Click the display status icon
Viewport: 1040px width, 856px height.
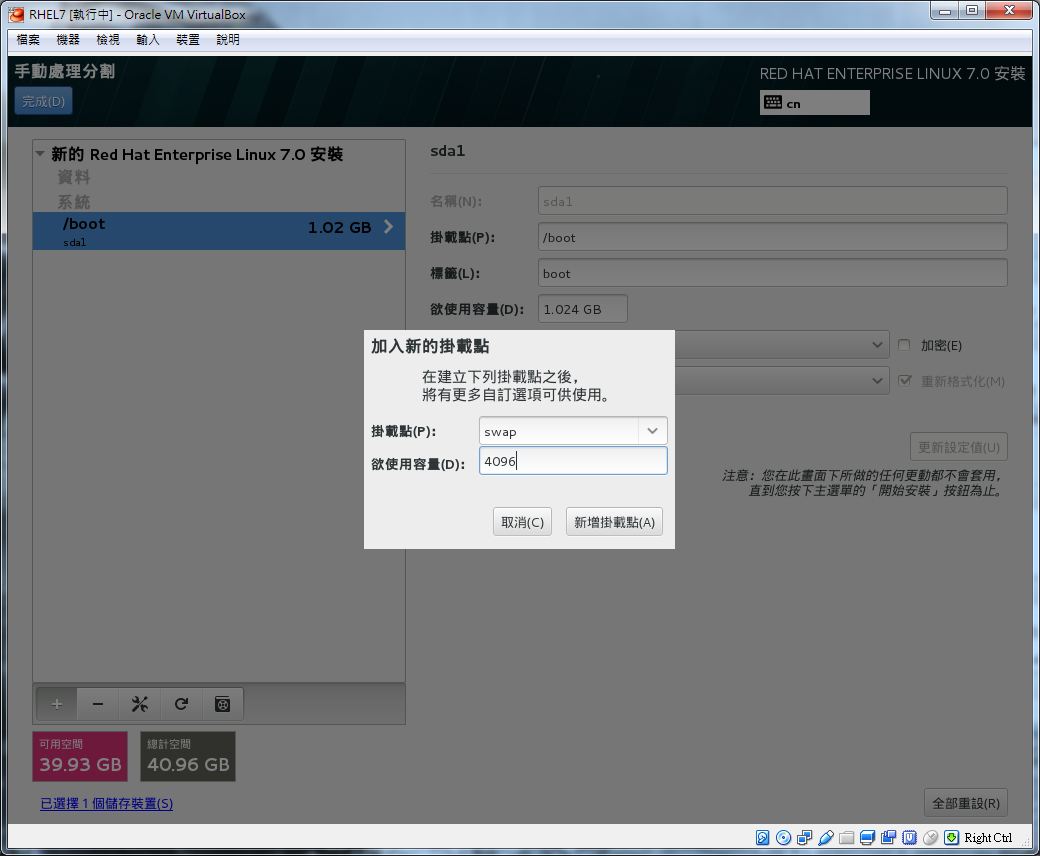click(867, 837)
